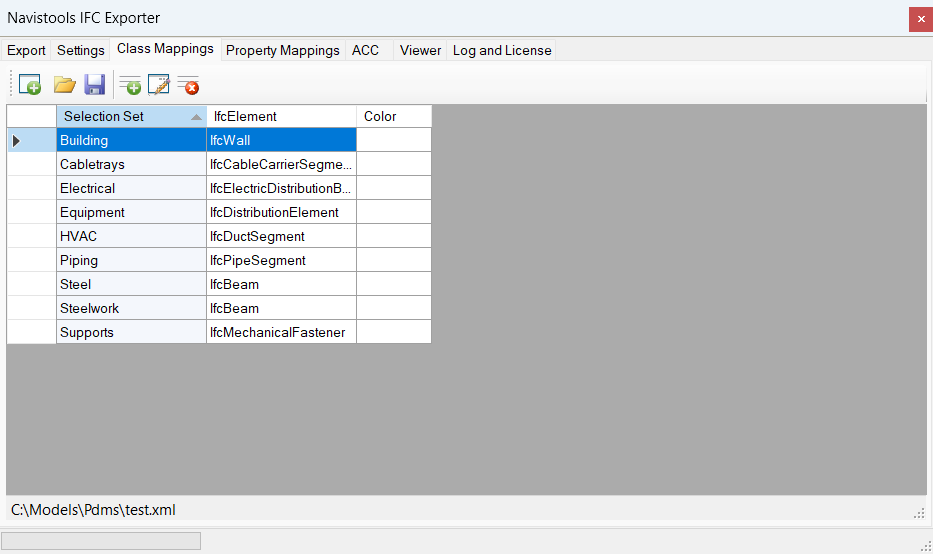This screenshot has width=933, height=554.
Task: Save mappings with the floppy disk icon
Action: pyautogui.click(x=94, y=85)
